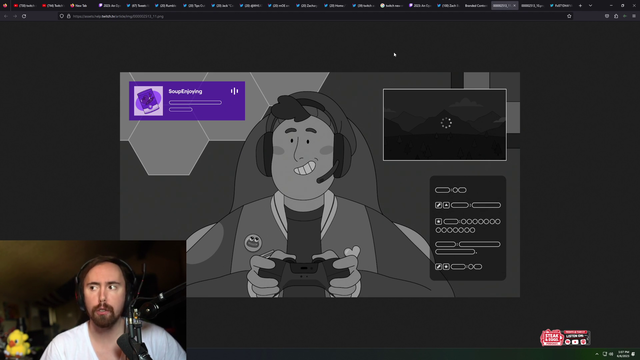Screen dimensions: 640x360
Task: Open the volume icon in system tray
Action: 611,354
